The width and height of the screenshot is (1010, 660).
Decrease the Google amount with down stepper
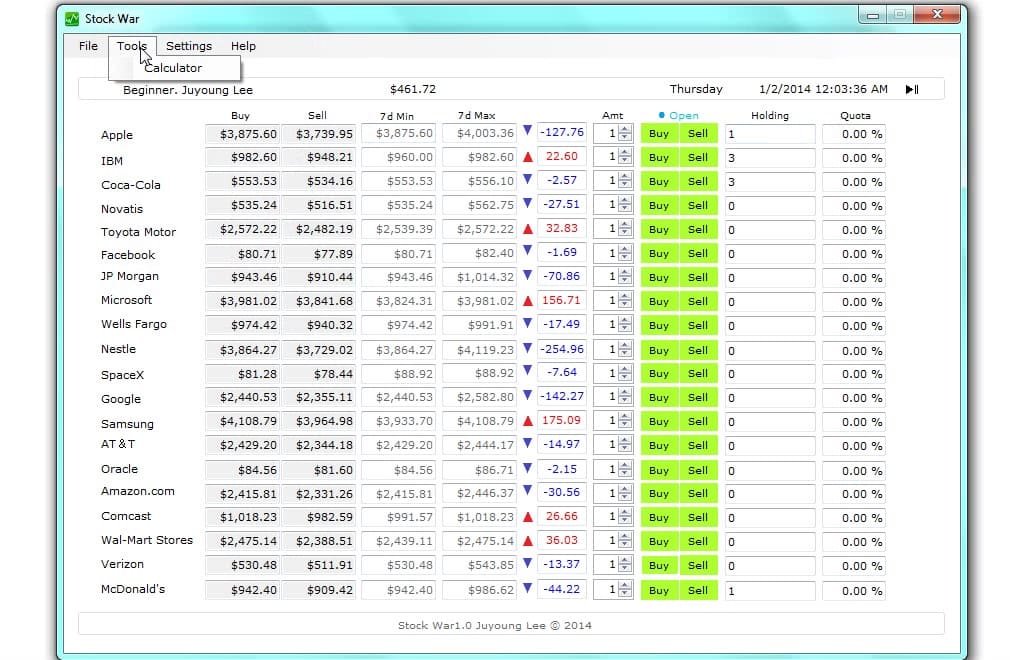[x=625, y=402]
